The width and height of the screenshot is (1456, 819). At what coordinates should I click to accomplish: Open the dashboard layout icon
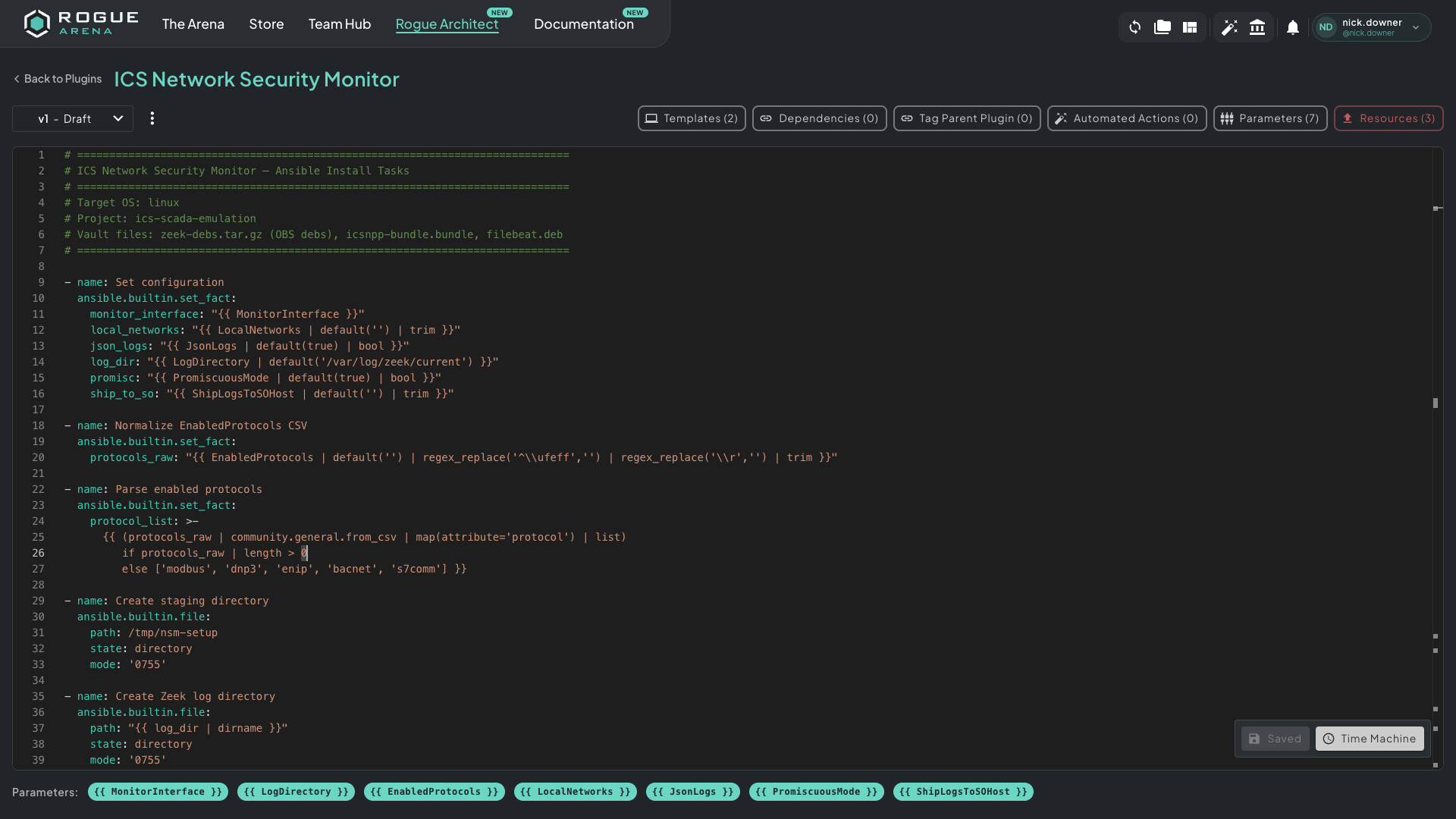(x=1190, y=27)
